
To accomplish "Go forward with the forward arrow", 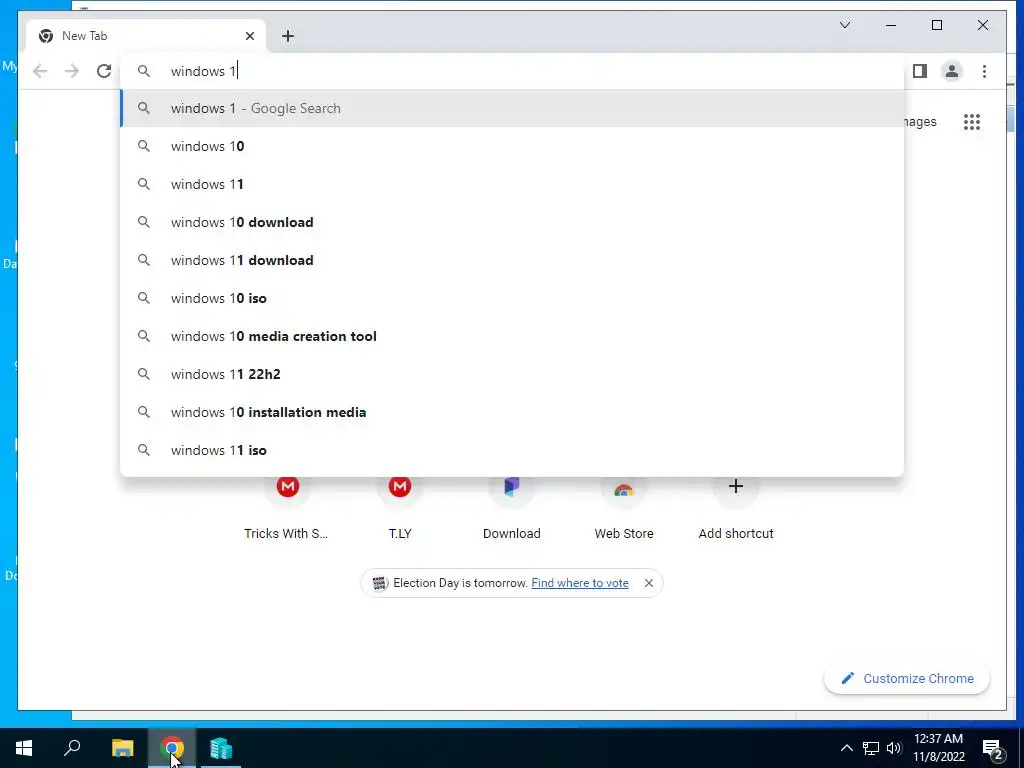I will 72,71.
